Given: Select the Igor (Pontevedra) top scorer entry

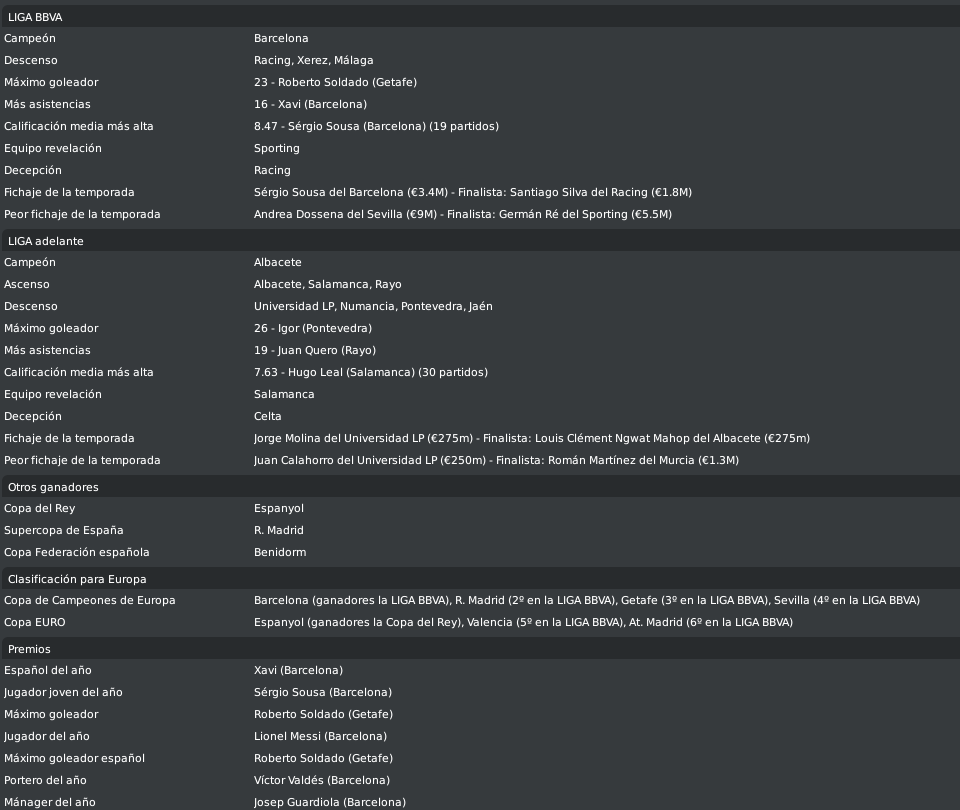Looking at the screenshot, I should click(x=313, y=328).
